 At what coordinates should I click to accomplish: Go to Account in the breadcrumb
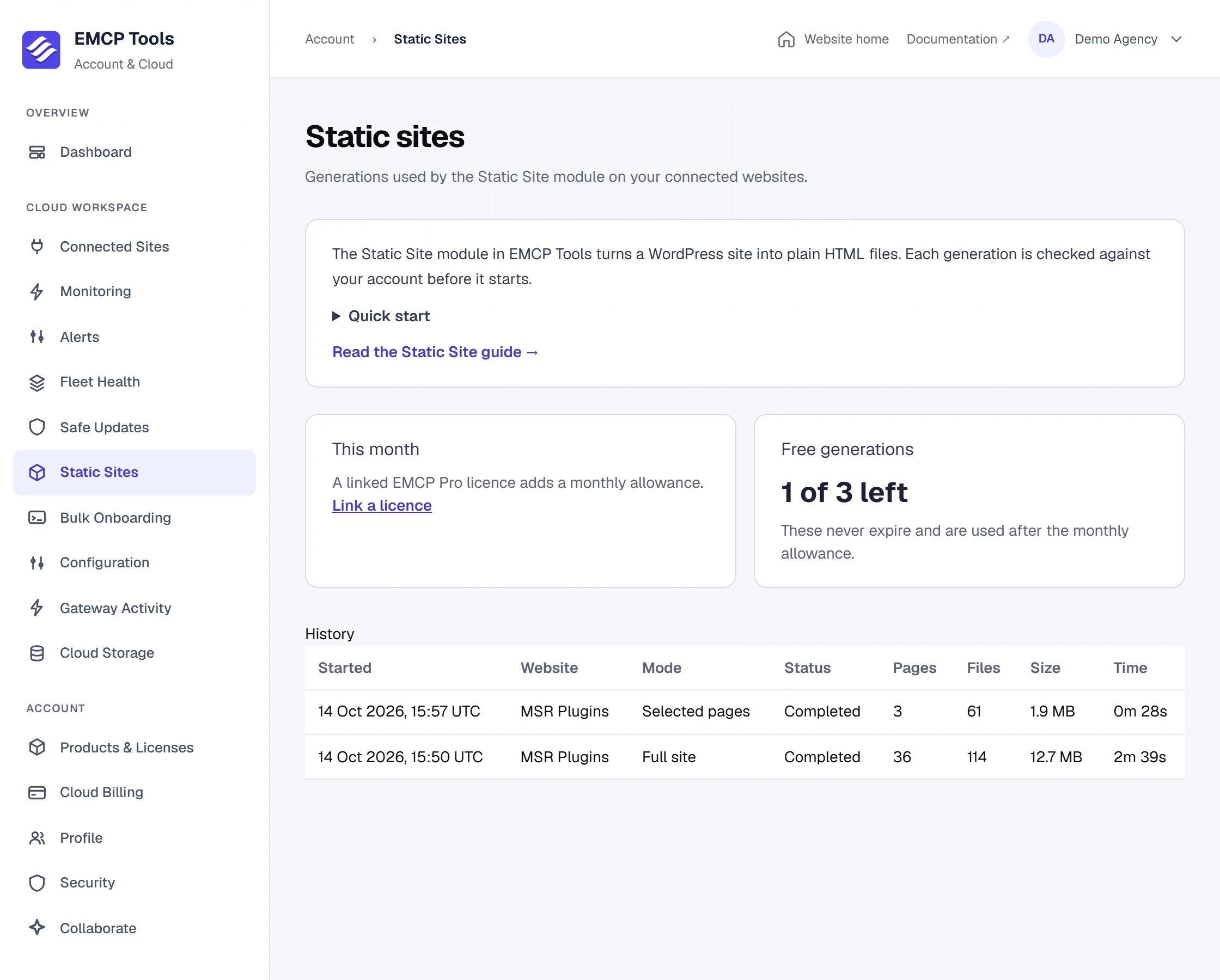[x=330, y=39]
